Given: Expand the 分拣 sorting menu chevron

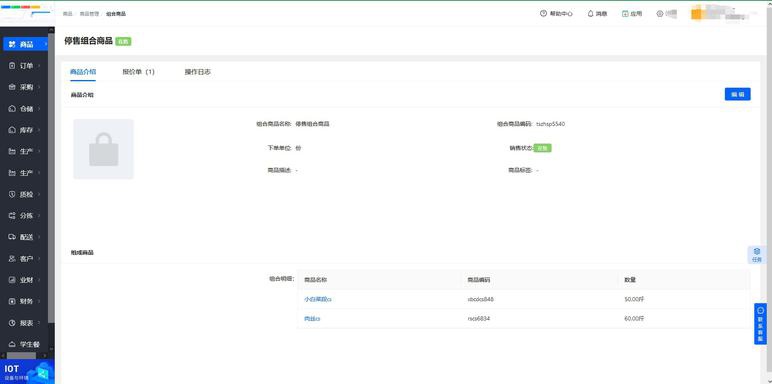Looking at the screenshot, I should pyautogui.click(x=39, y=216).
